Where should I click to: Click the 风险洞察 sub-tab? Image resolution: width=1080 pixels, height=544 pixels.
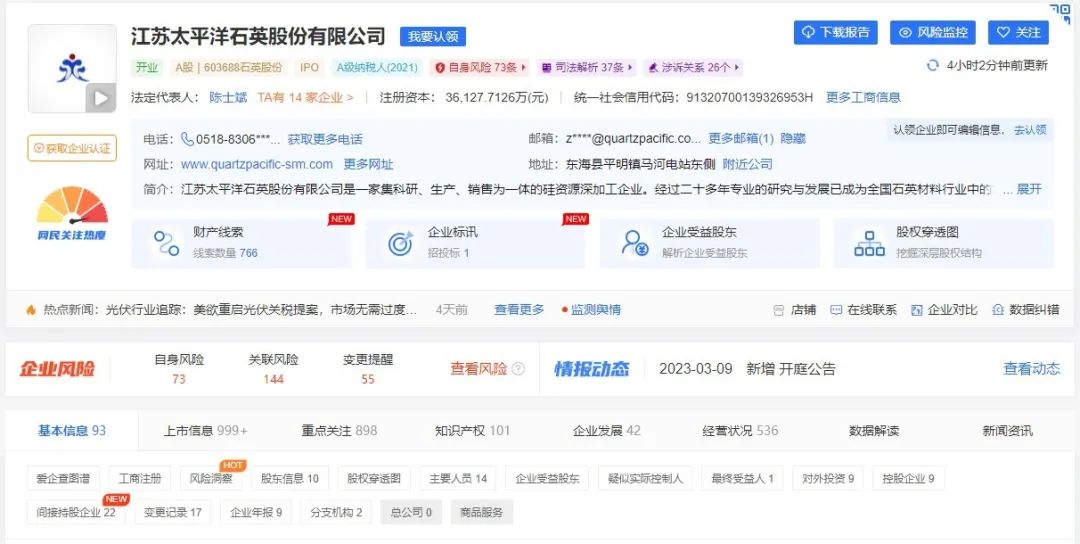pos(211,478)
